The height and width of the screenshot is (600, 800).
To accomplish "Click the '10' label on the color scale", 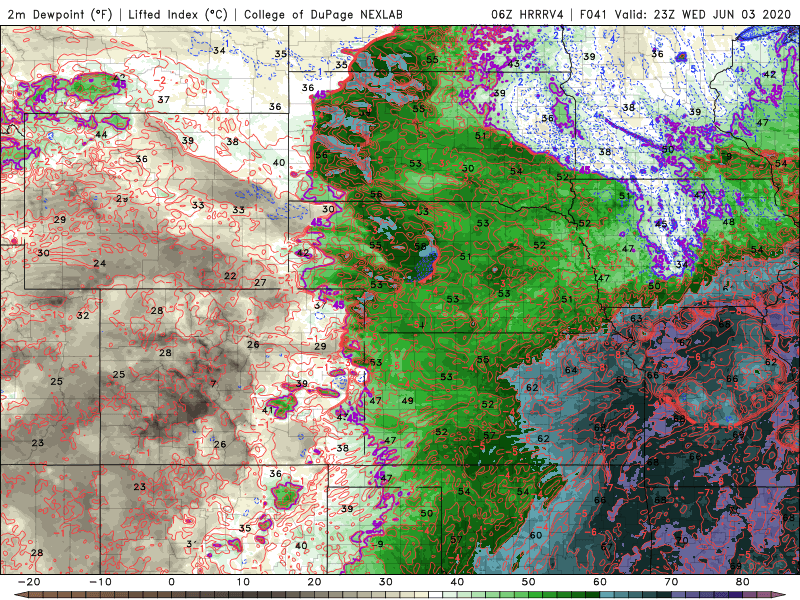I will (x=243, y=582).
